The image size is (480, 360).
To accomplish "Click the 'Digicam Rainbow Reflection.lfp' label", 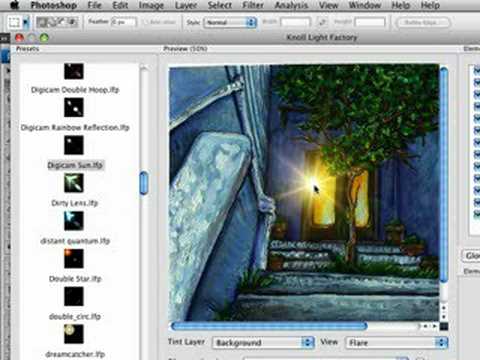I will [x=75, y=127].
